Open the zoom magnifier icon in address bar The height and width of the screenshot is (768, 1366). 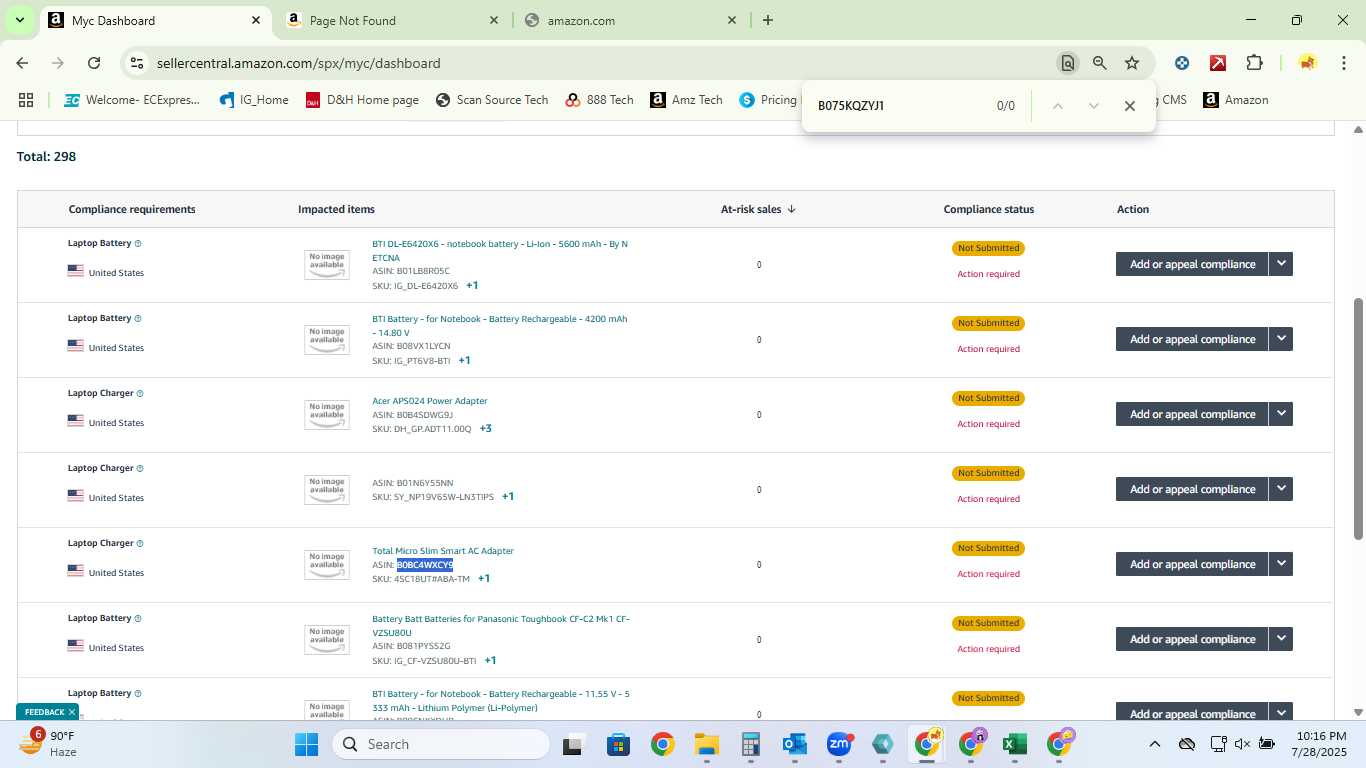(x=1100, y=63)
